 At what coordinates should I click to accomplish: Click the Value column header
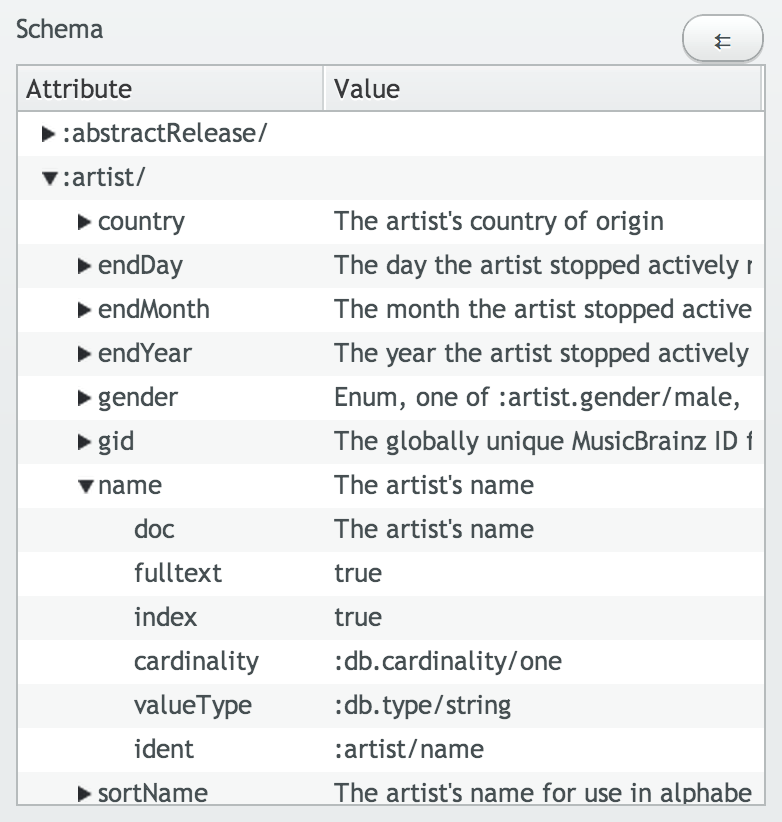(x=543, y=89)
